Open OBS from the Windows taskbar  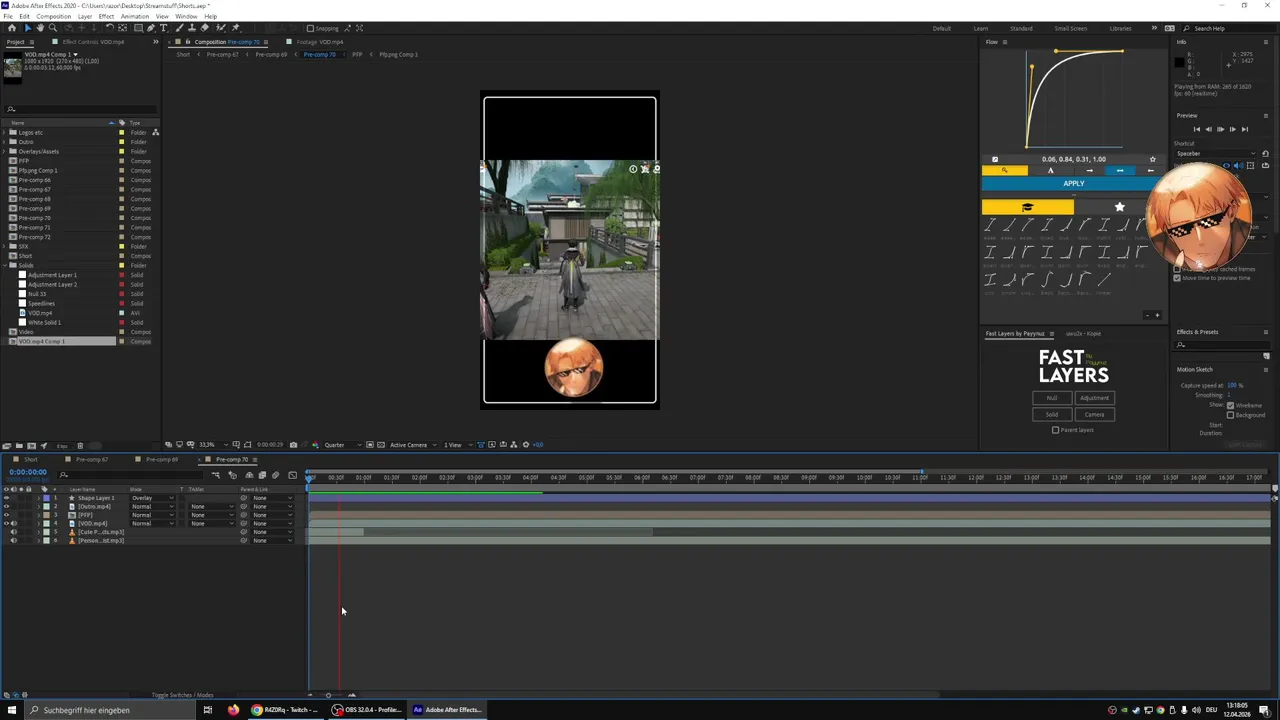(368, 710)
